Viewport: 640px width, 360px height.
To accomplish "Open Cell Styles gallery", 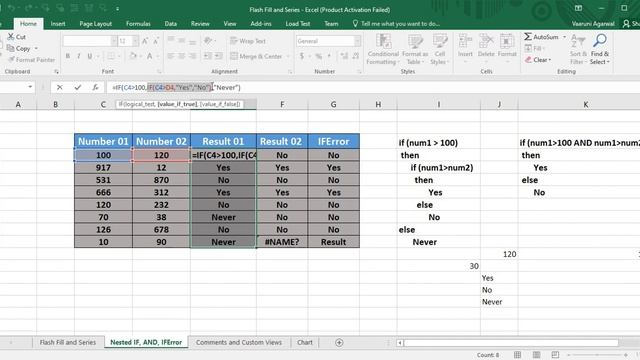I will 440,49.
